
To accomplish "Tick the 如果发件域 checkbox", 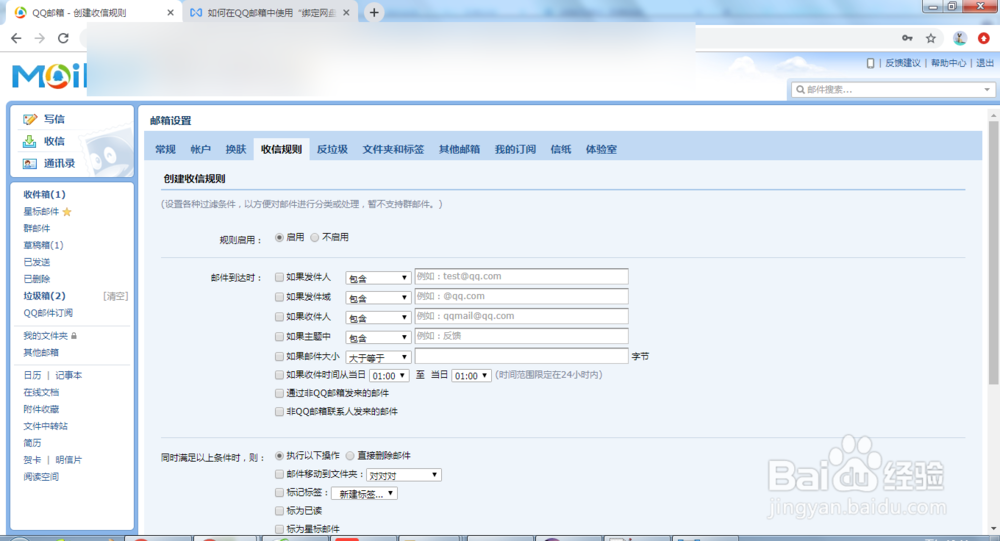I will tap(279, 297).
